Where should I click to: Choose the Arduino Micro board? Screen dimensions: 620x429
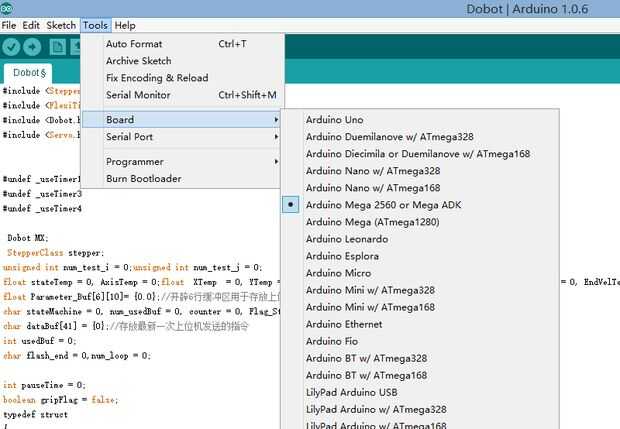click(x=420, y=273)
